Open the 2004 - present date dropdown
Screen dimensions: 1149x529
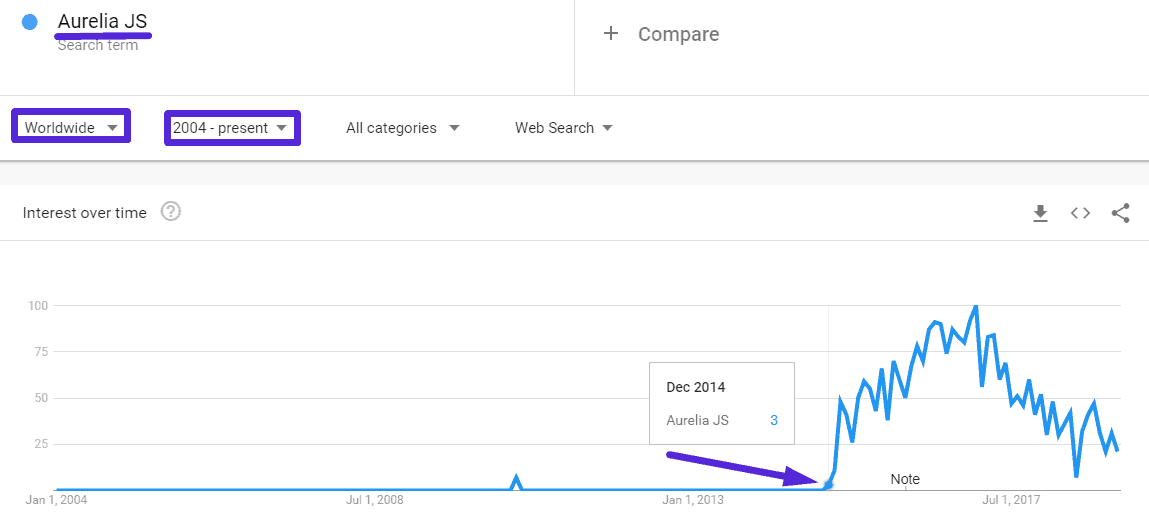point(232,127)
